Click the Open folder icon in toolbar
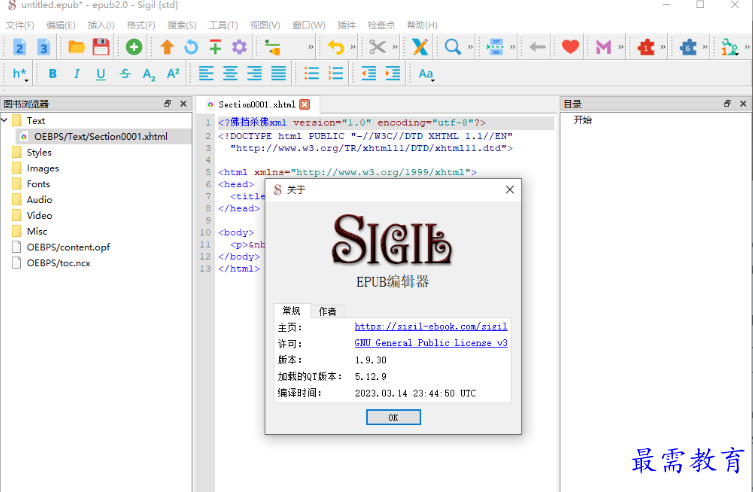 coord(76,46)
